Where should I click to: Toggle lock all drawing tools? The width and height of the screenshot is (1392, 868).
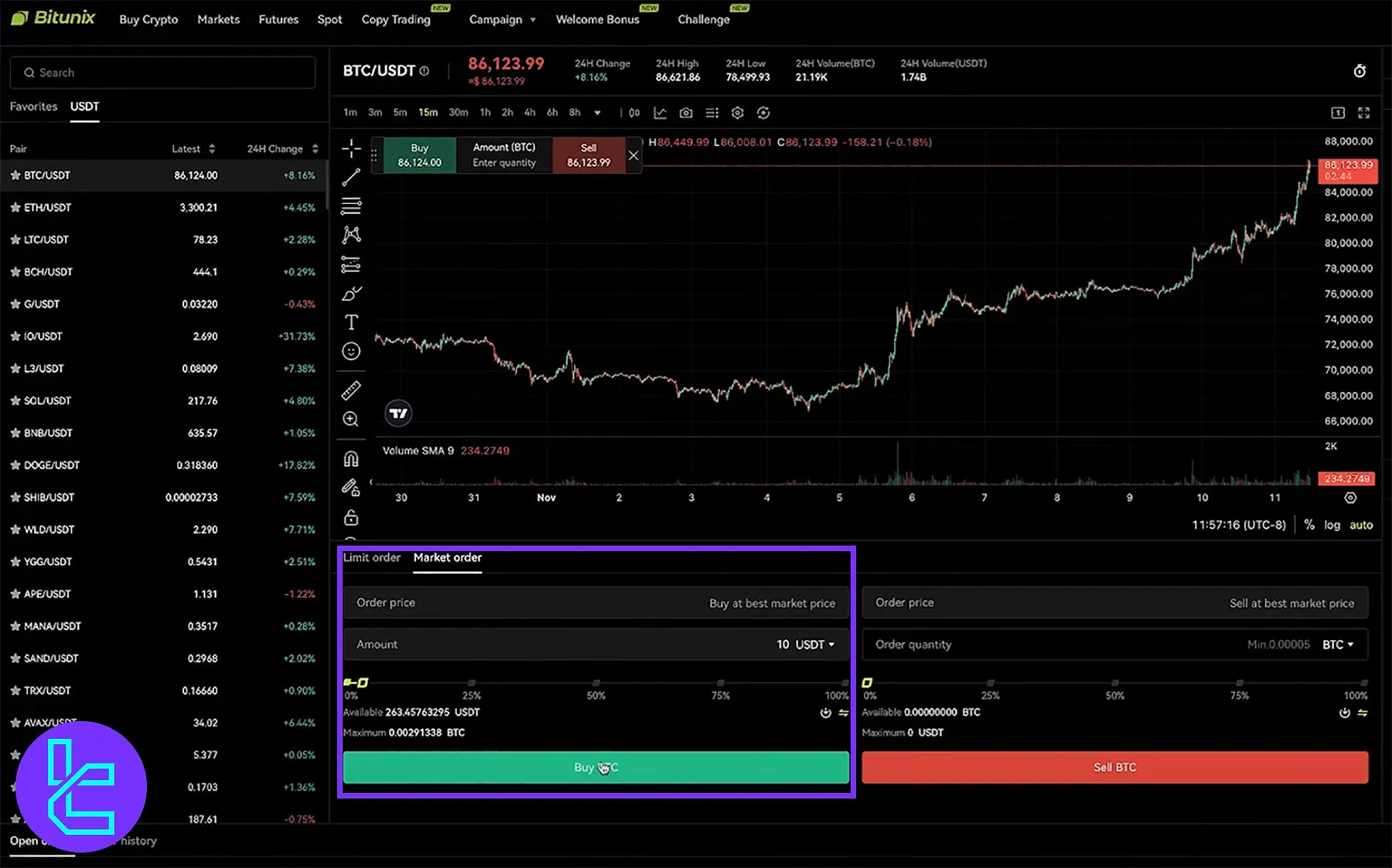351,517
